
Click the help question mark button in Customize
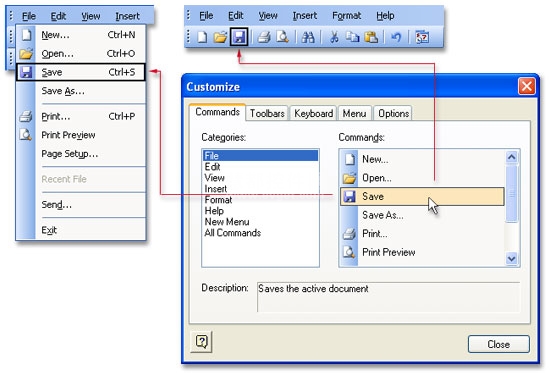[202, 341]
